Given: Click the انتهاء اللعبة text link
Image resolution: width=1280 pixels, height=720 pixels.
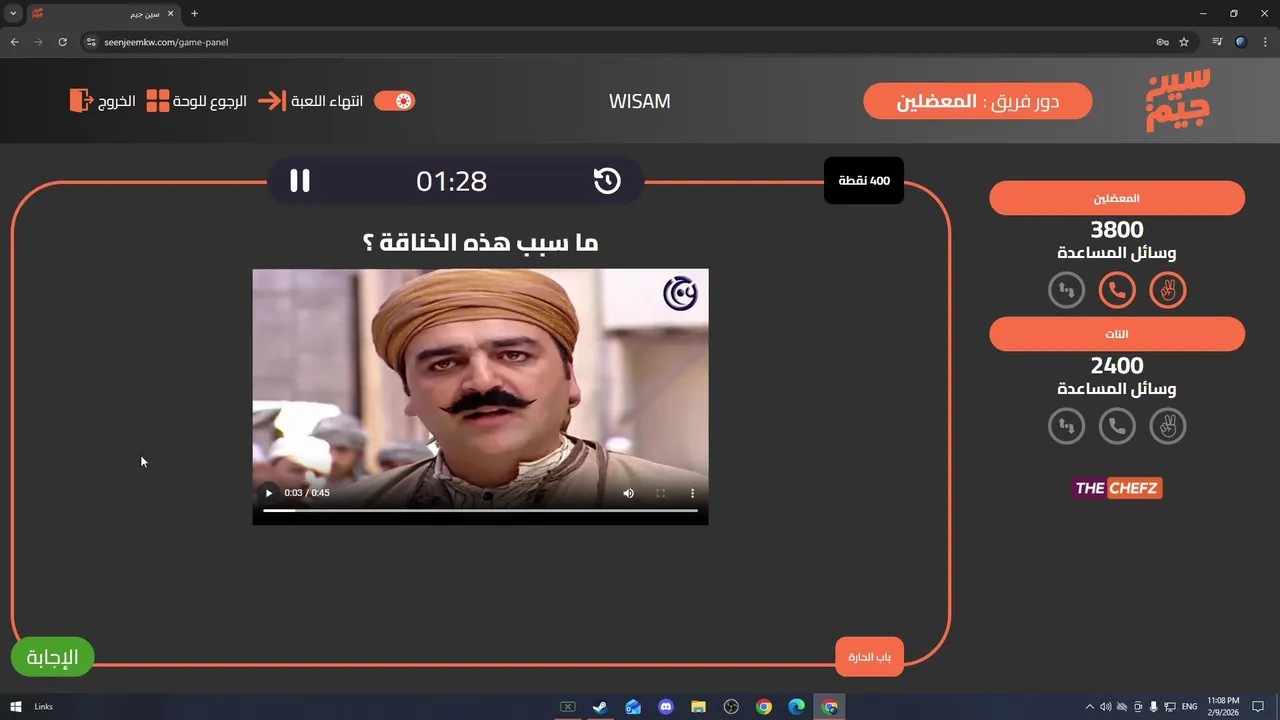Looking at the screenshot, I should coord(327,102).
